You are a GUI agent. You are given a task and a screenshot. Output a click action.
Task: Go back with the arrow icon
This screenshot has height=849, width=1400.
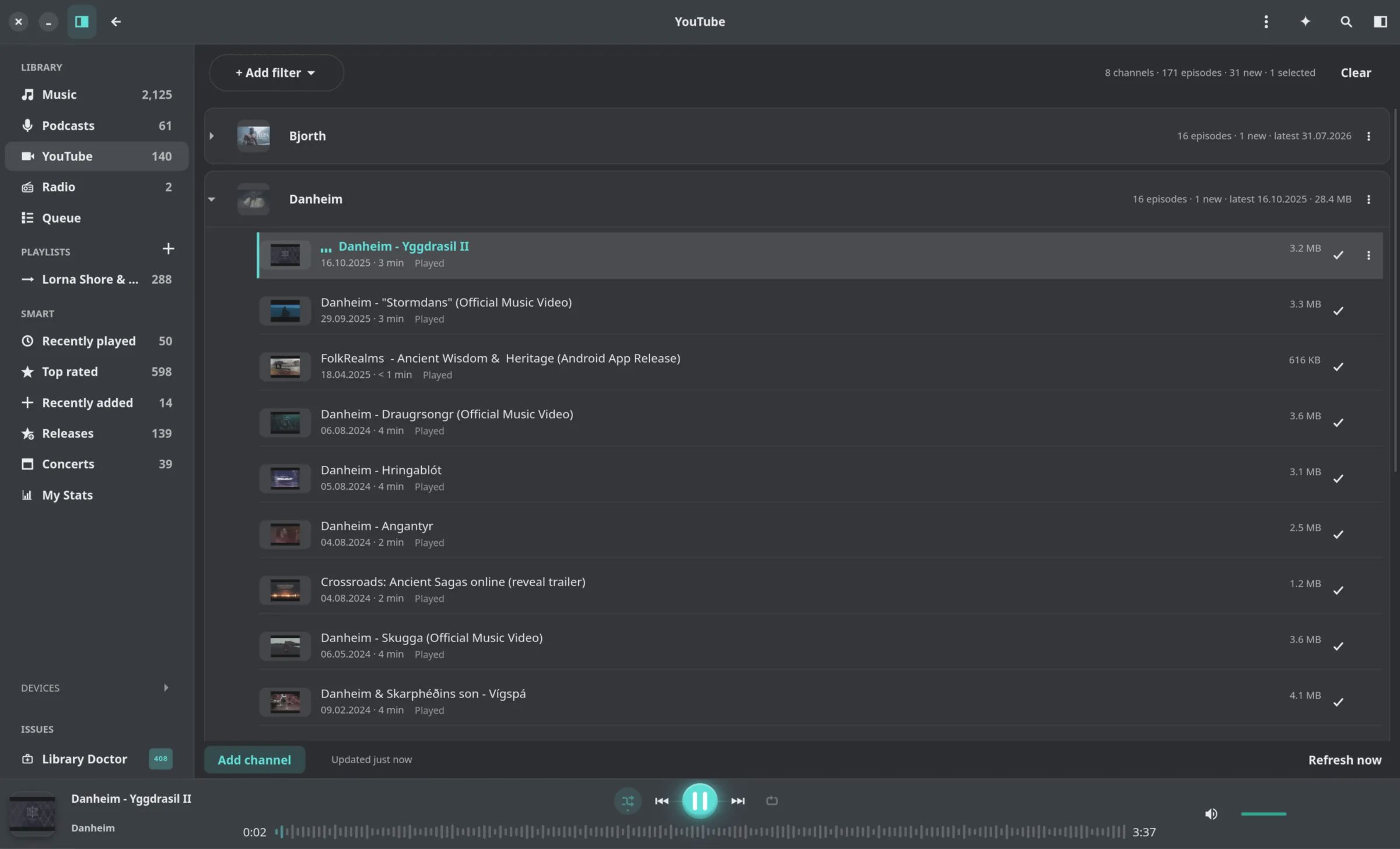[x=116, y=22]
